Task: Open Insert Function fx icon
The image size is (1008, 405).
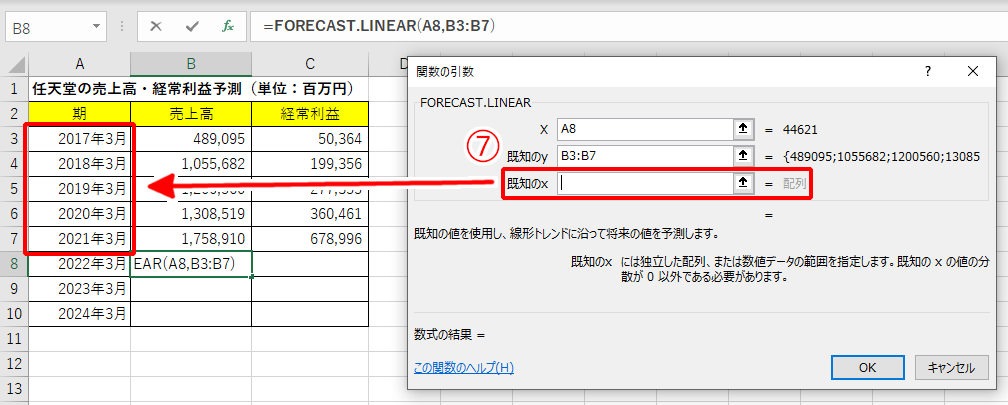Action: pyautogui.click(x=227, y=27)
